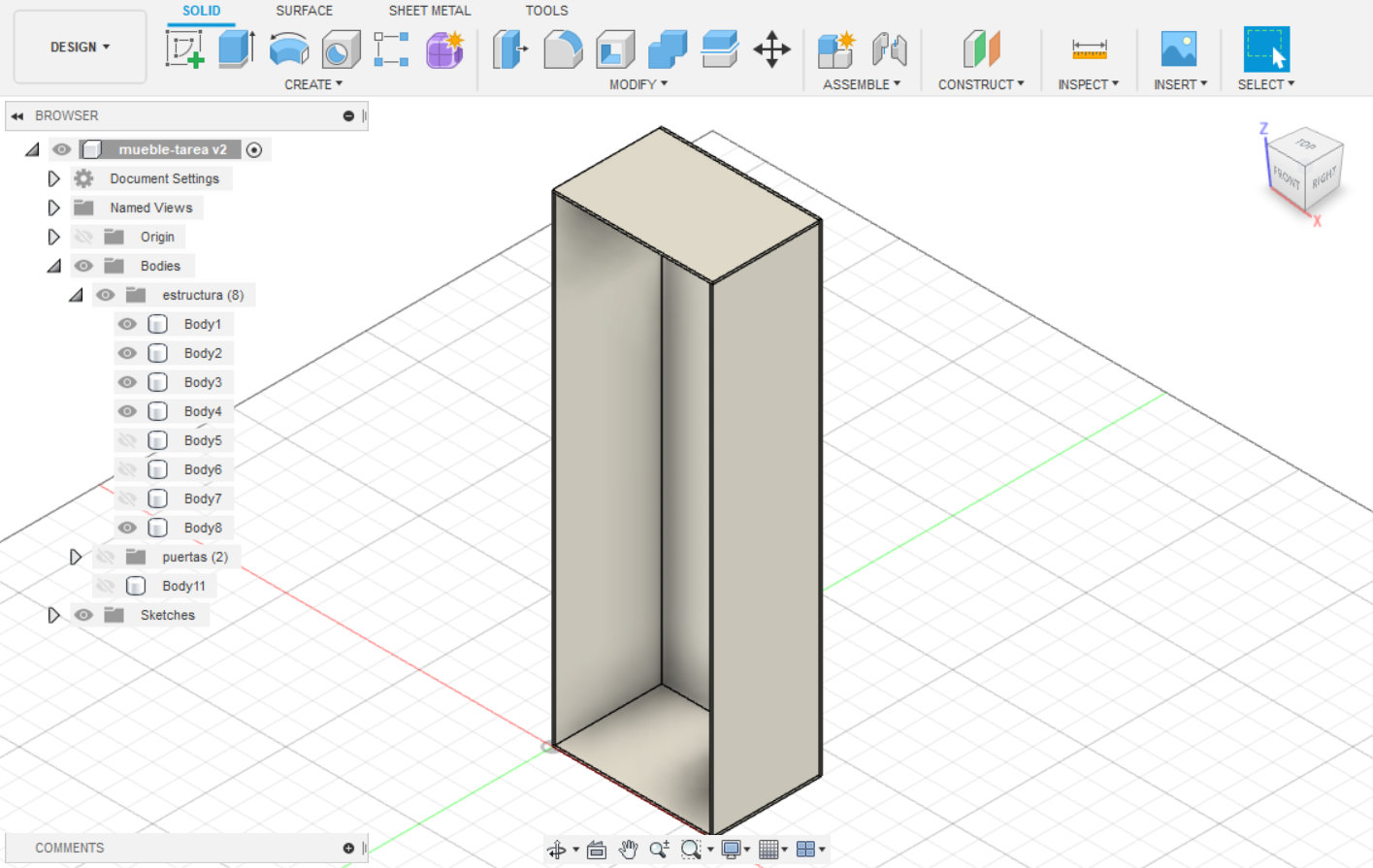Select the Insert image icon
Viewport: 1373px width, 868px height.
click(1179, 48)
